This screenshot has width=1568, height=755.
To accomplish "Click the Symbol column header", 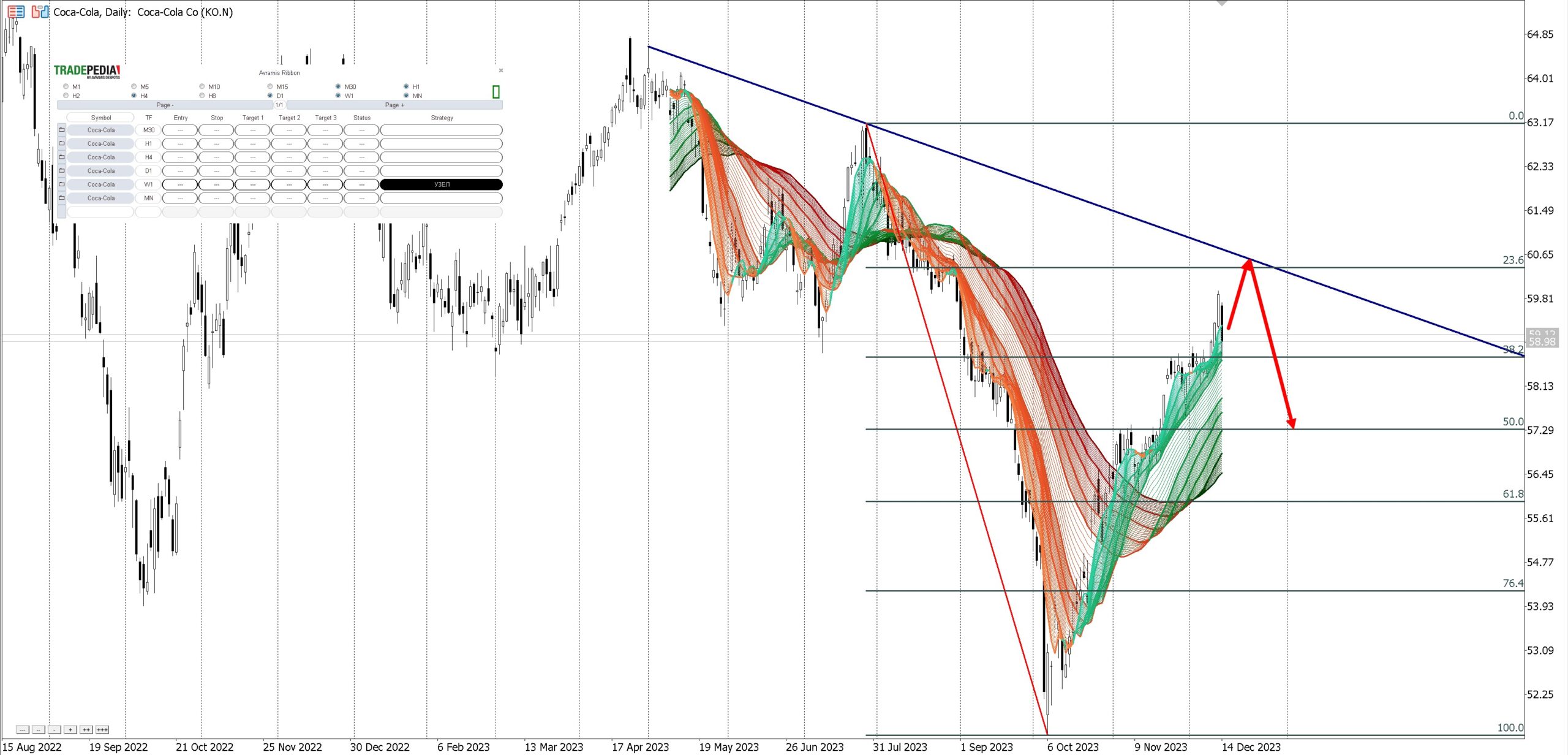I will [x=101, y=118].
